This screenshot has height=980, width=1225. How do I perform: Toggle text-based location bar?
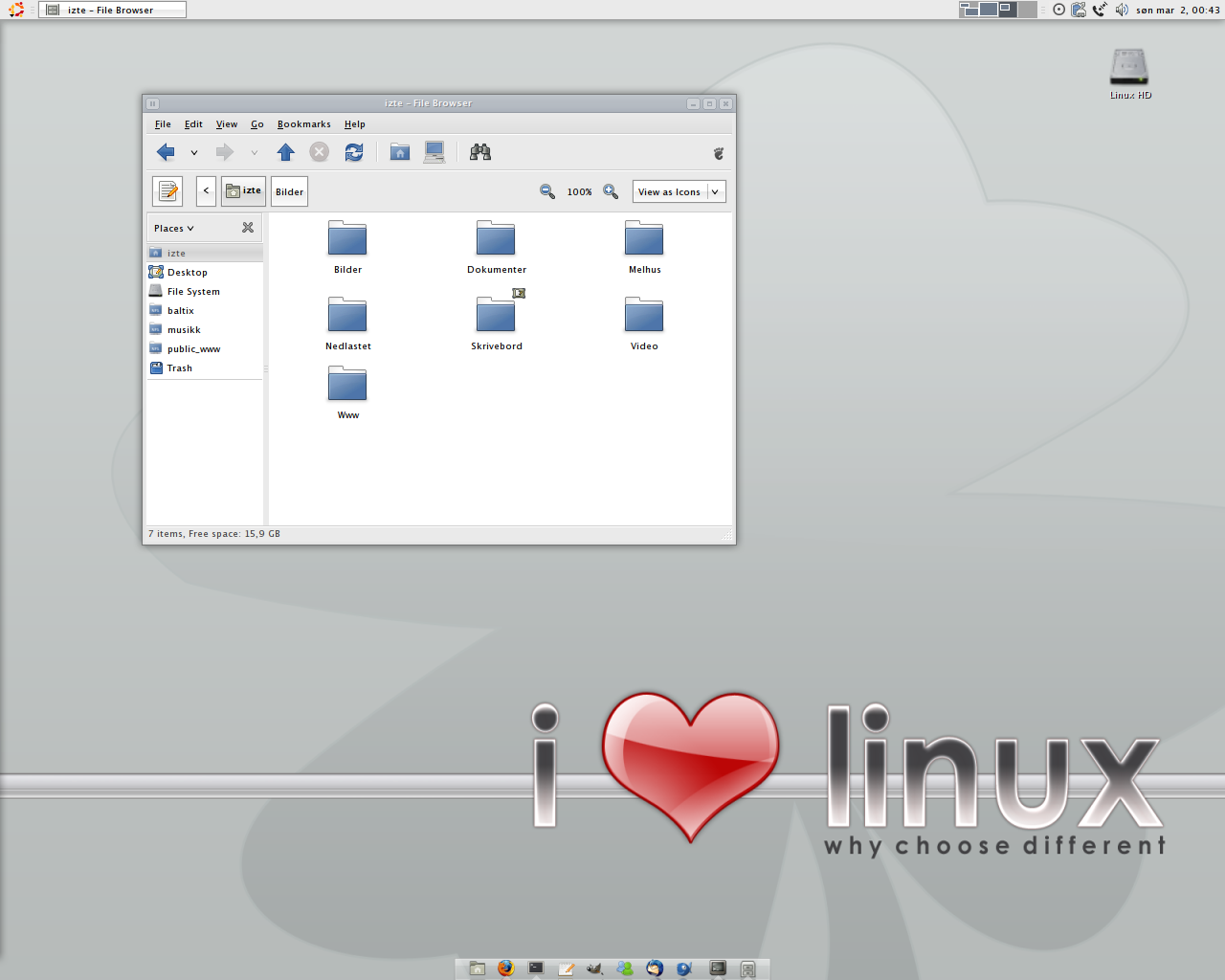[x=167, y=191]
